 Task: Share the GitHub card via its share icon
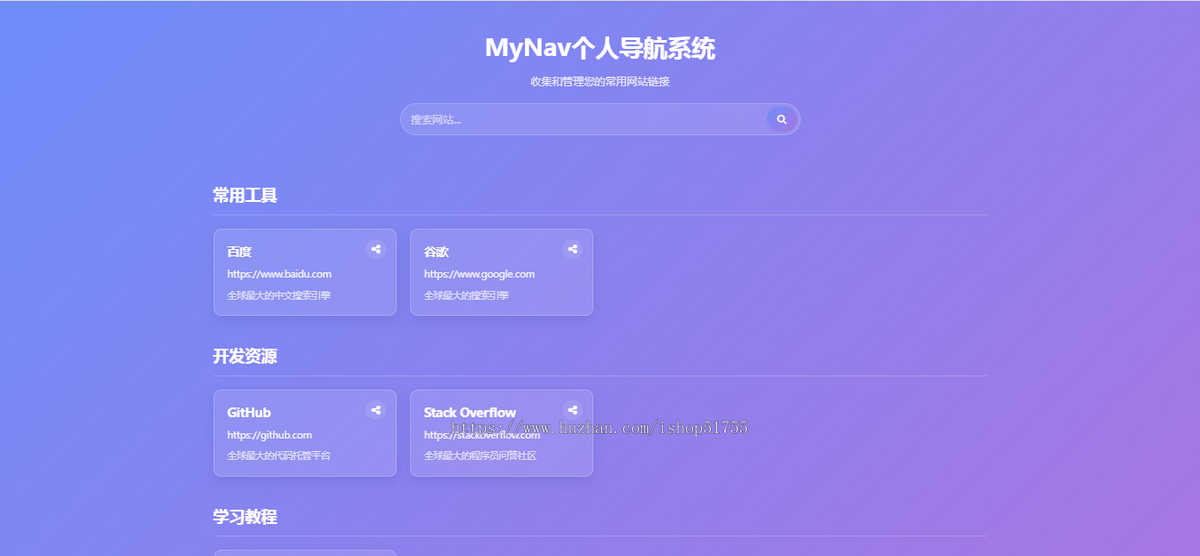[x=375, y=410]
